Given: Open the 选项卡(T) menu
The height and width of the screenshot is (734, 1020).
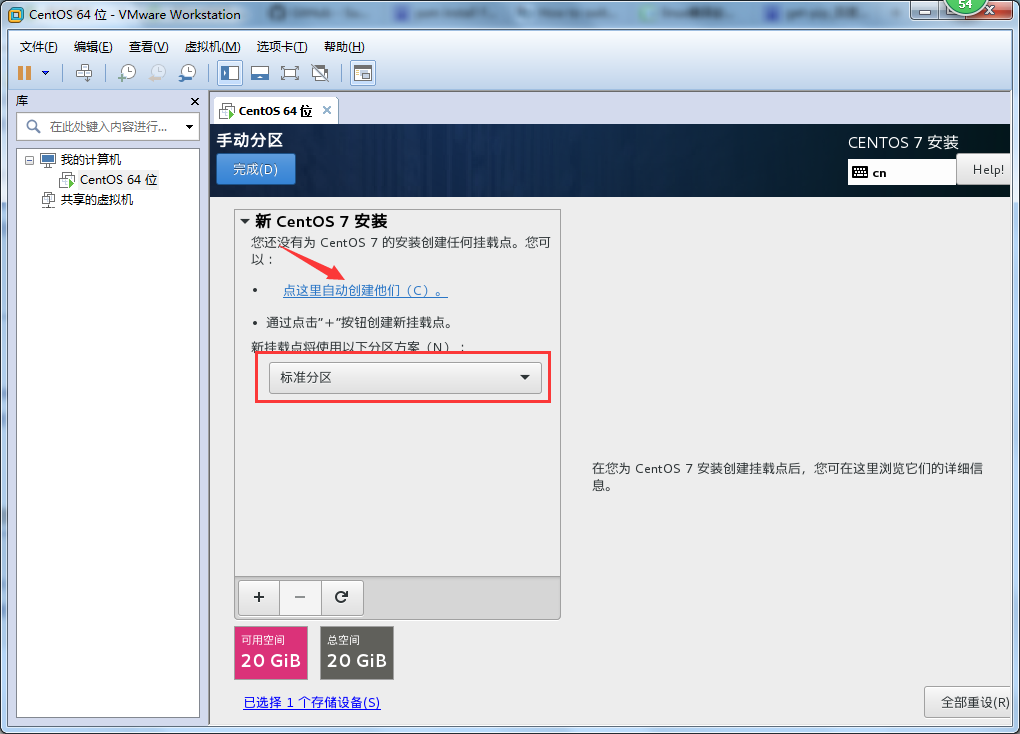Looking at the screenshot, I should click(282, 47).
